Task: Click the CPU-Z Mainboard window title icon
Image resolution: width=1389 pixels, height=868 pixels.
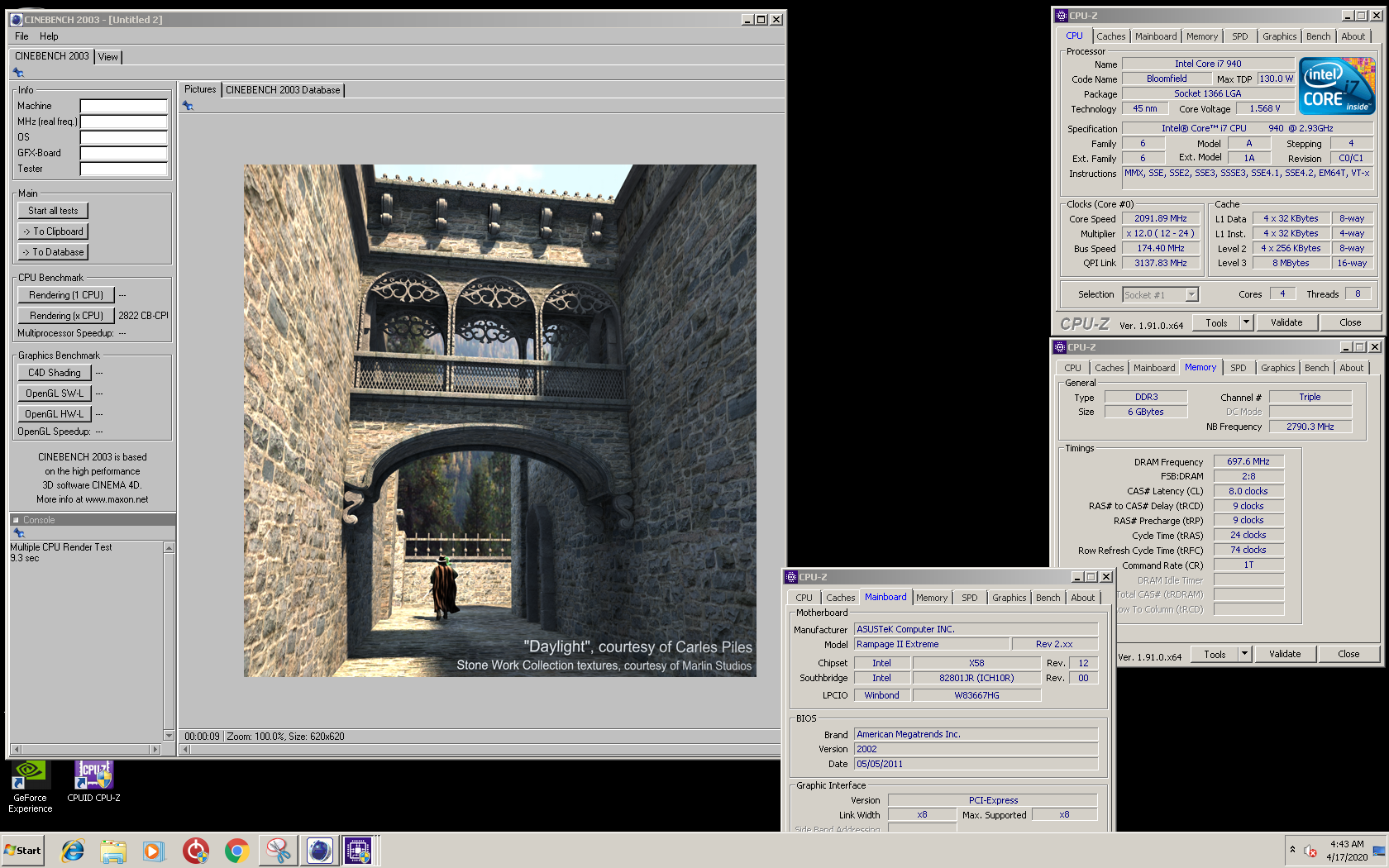Action: point(791,577)
